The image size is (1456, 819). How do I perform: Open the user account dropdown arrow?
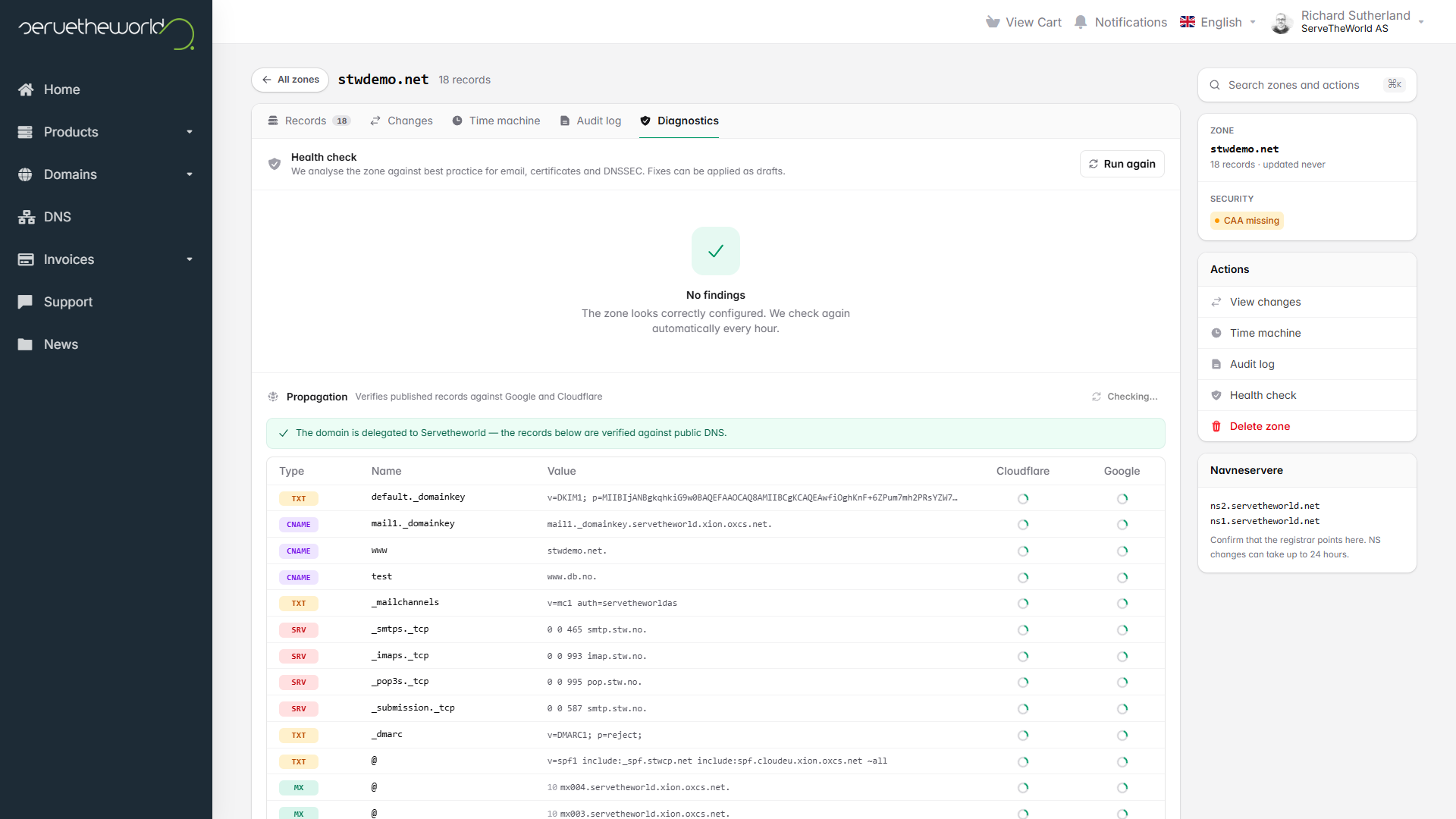1421,22
